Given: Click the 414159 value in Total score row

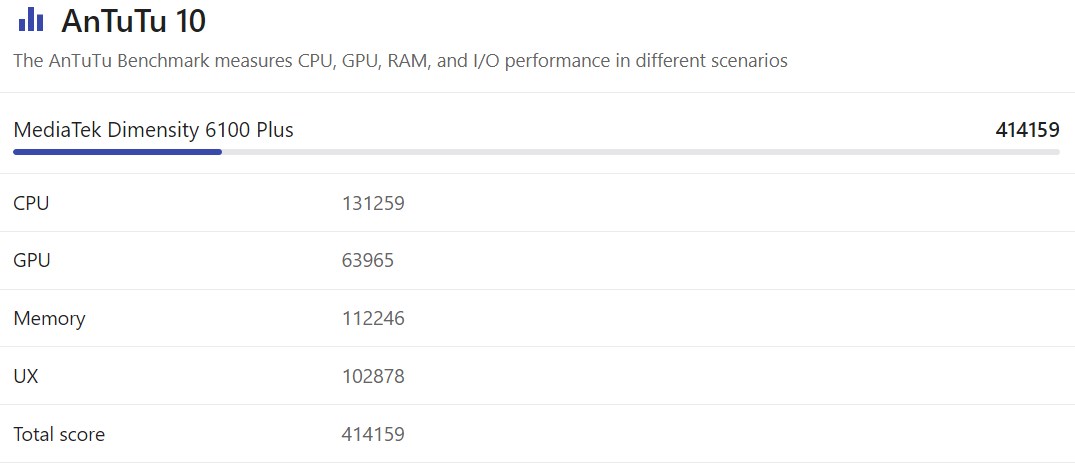Looking at the screenshot, I should point(373,435).
